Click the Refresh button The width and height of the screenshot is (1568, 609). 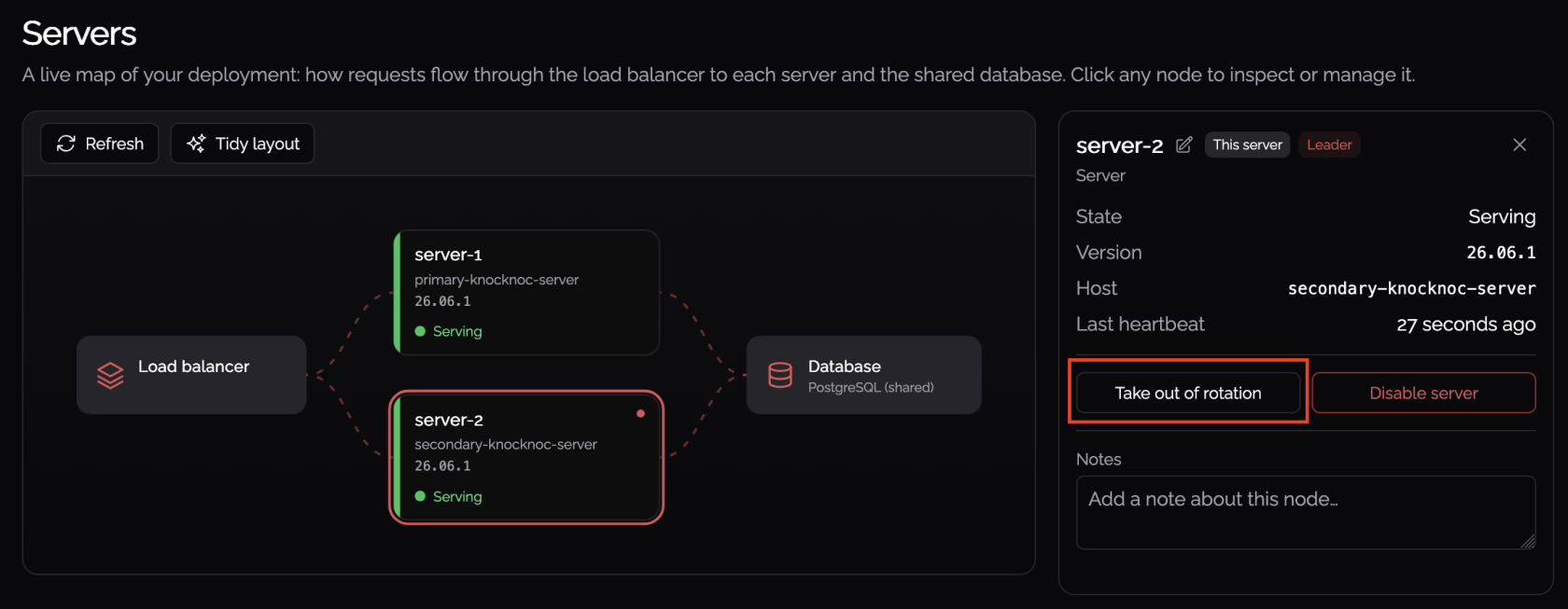click(x=100, y=144)
